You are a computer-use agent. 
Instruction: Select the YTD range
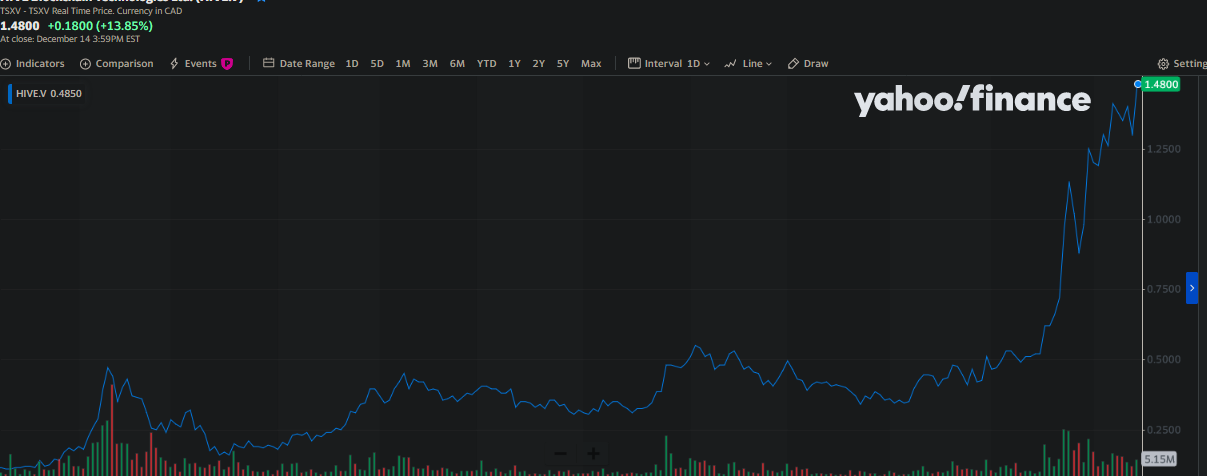pyautogui.click(x=486, y=63)
